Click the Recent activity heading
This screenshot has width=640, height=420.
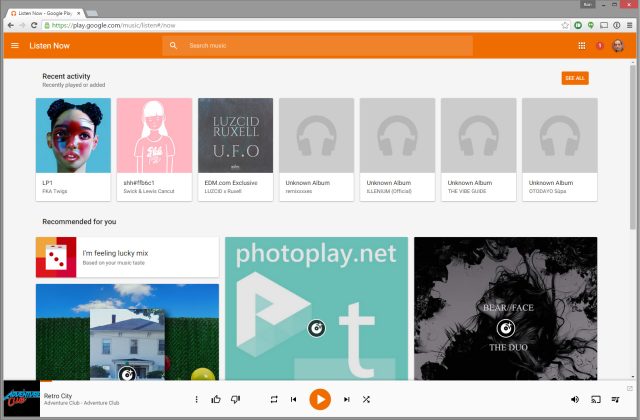[x=66, y=76]
